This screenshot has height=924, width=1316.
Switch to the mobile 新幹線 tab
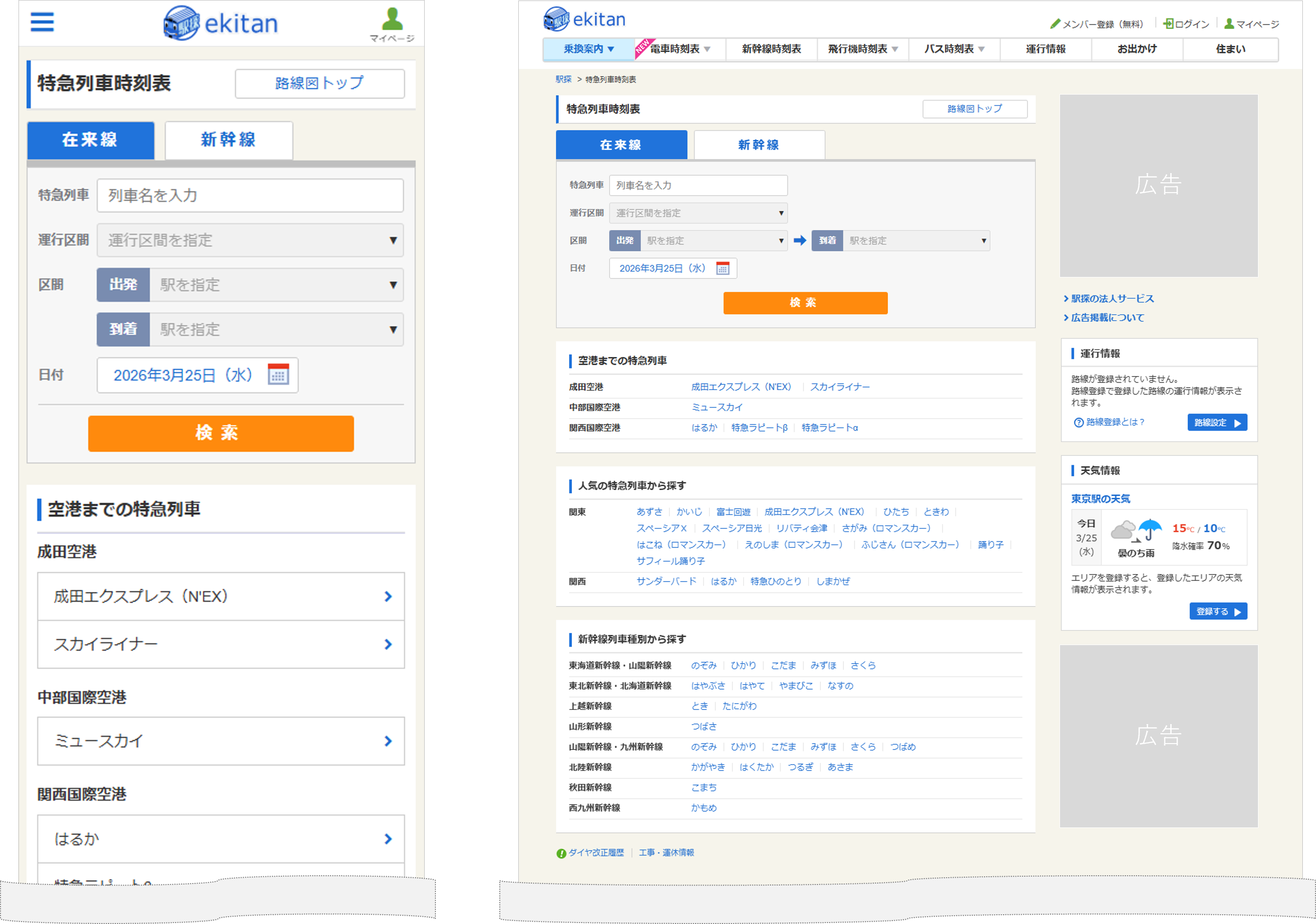tap(228, 140)
